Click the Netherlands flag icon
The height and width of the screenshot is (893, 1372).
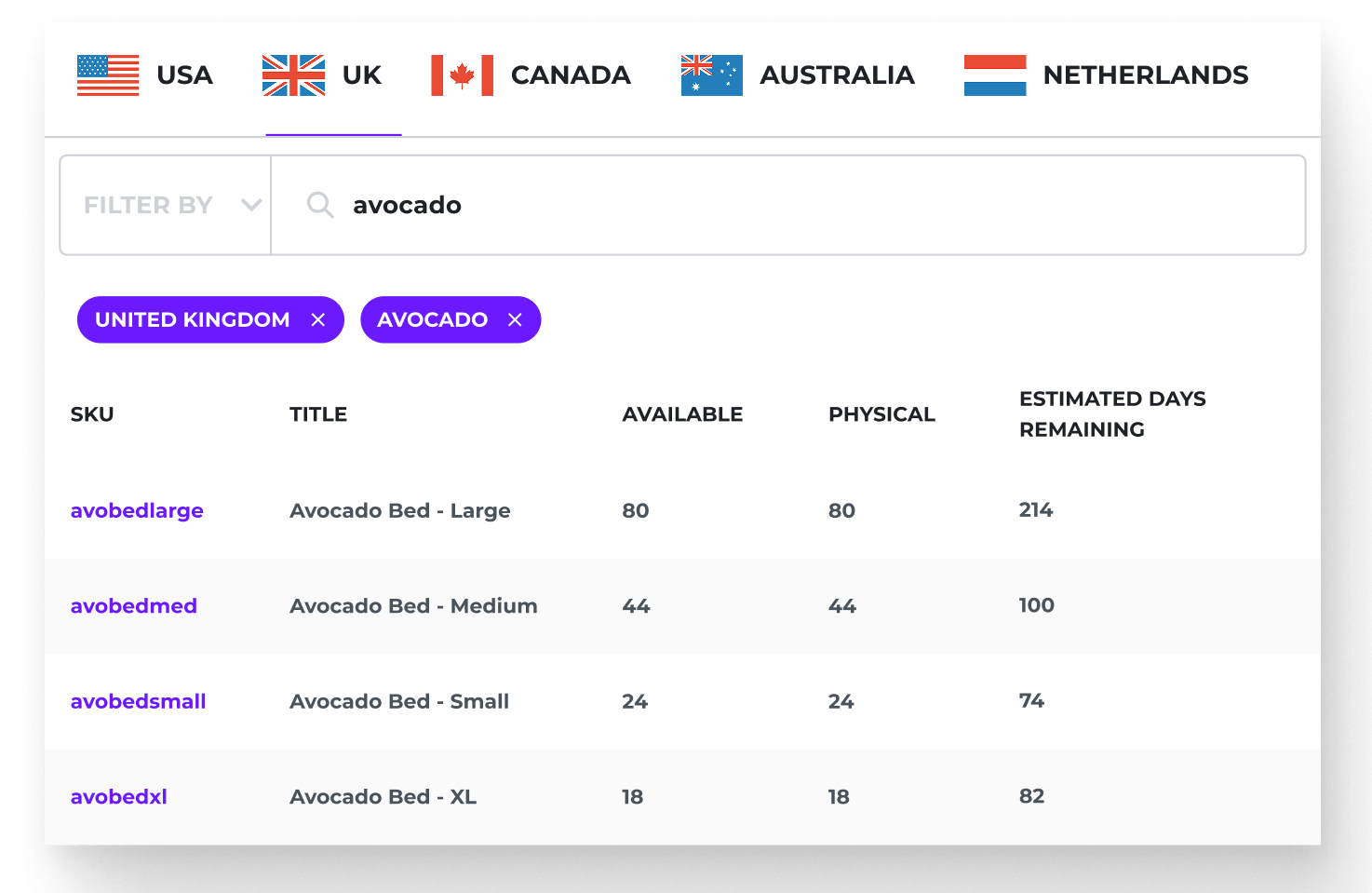point(994,75)
